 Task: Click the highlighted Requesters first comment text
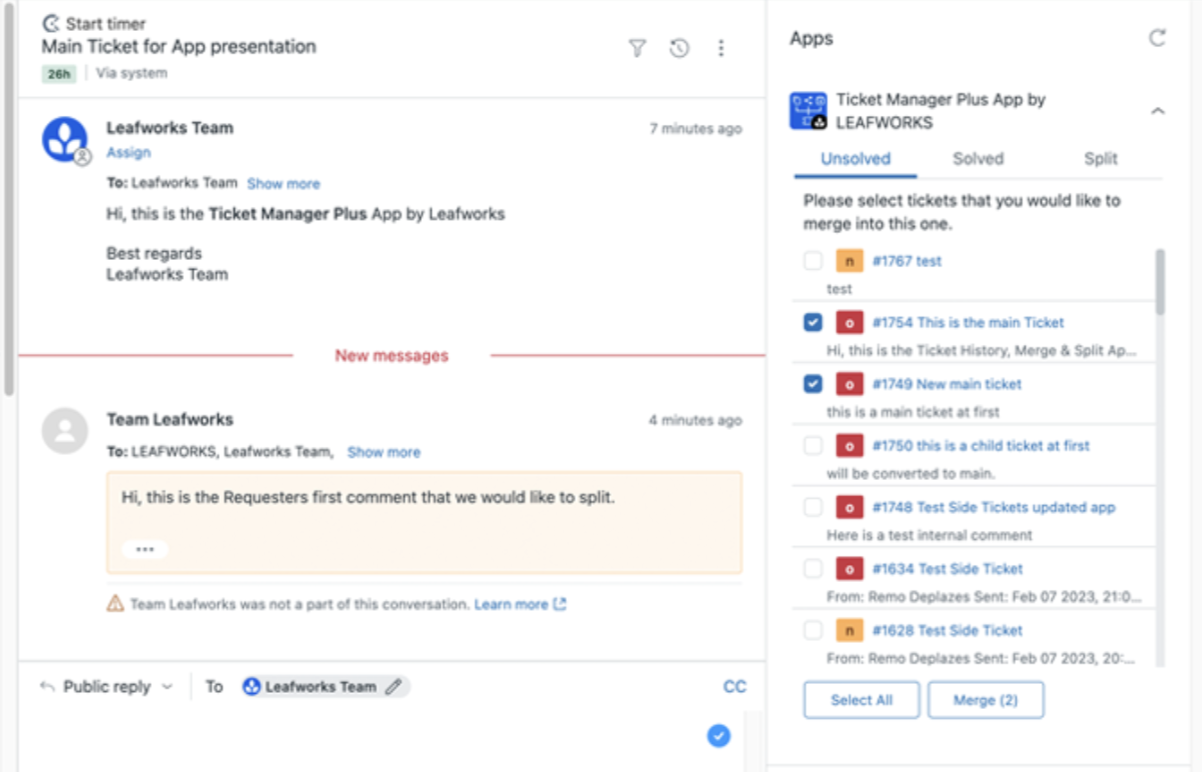point(368,496)
